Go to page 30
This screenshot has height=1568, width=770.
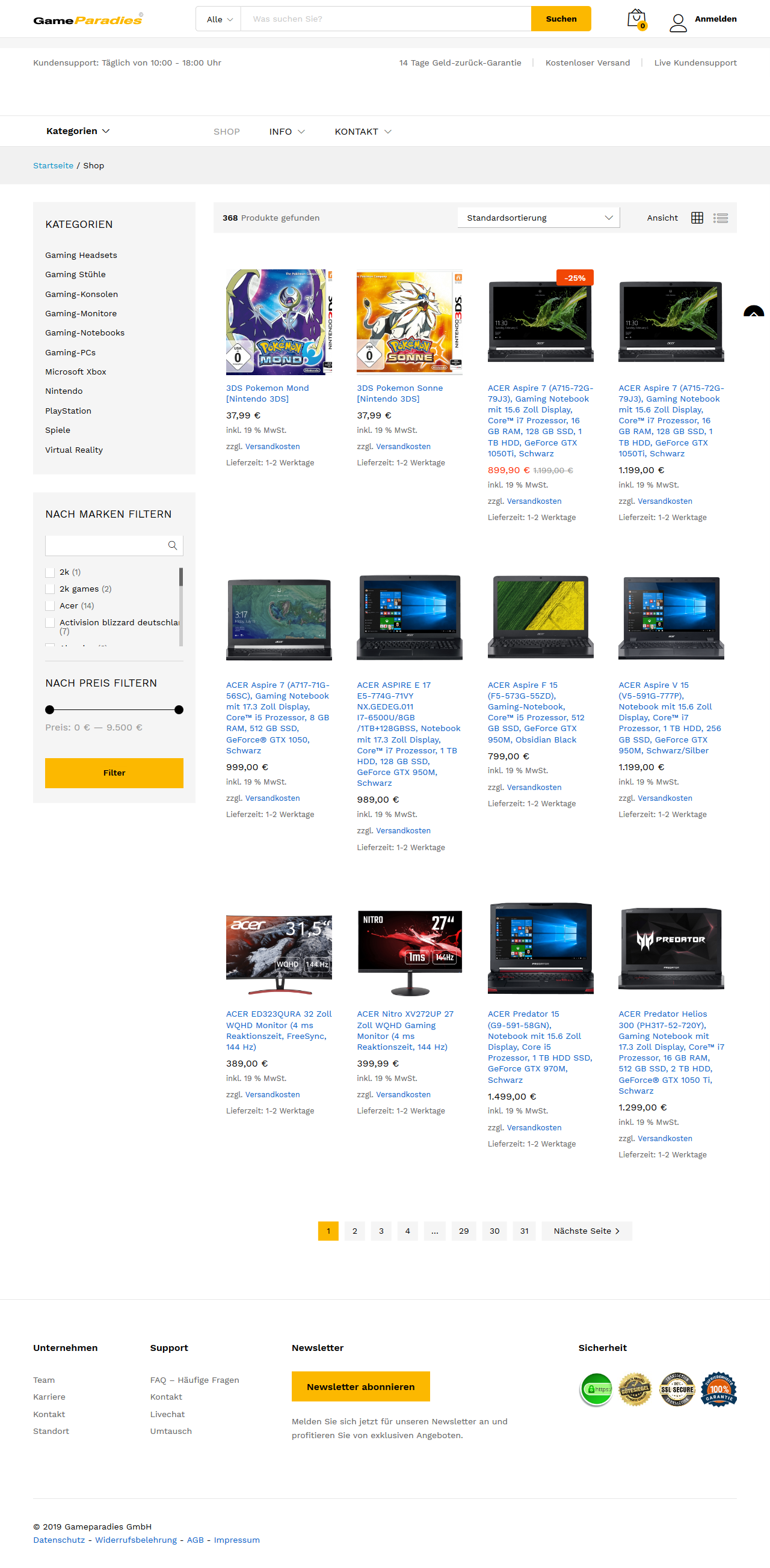coord(494,1231)
